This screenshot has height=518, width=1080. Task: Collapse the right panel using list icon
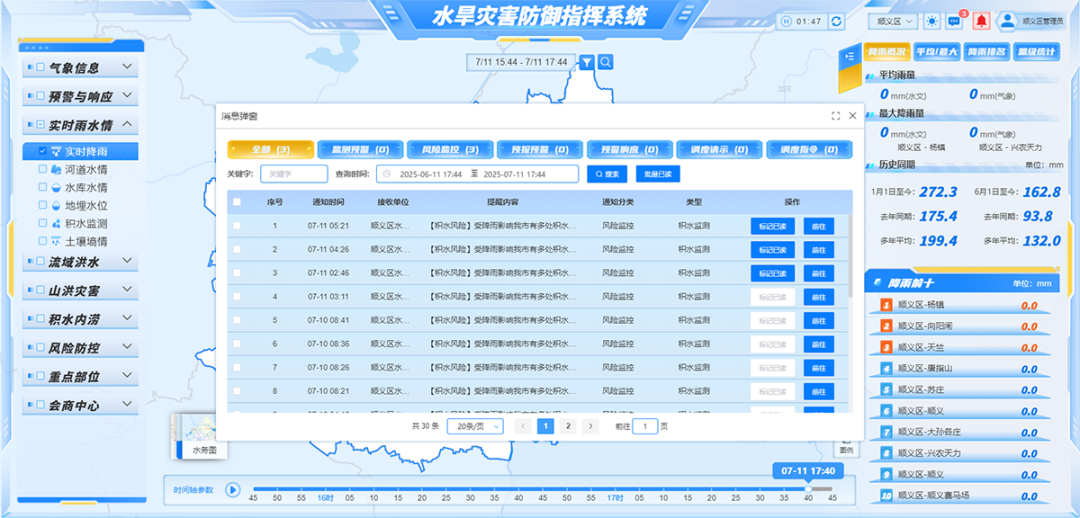849,56
